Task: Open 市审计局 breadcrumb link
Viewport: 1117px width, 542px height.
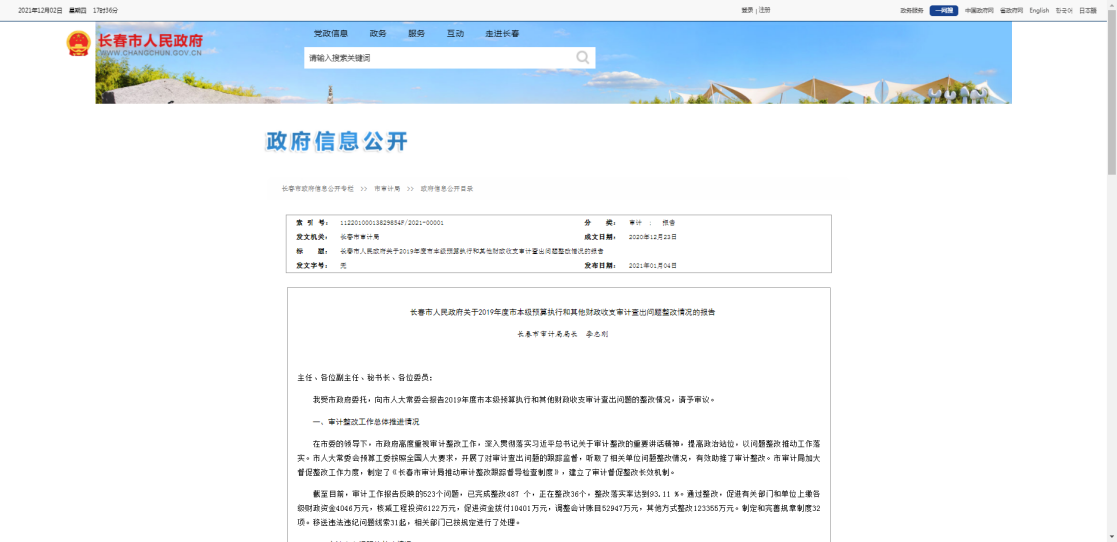Action: pos(387,188)
